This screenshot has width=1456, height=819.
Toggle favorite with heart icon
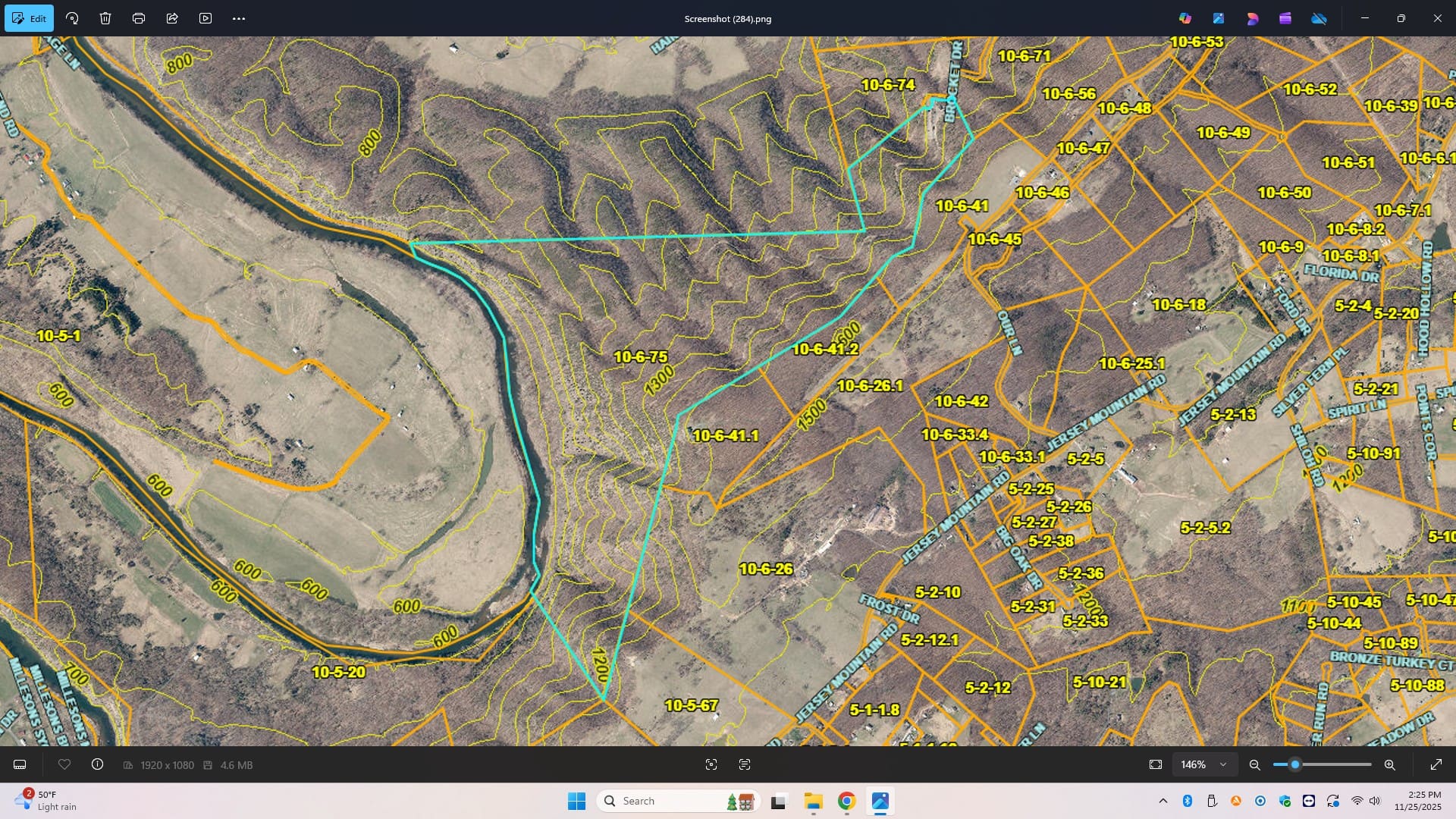point(64,764)
